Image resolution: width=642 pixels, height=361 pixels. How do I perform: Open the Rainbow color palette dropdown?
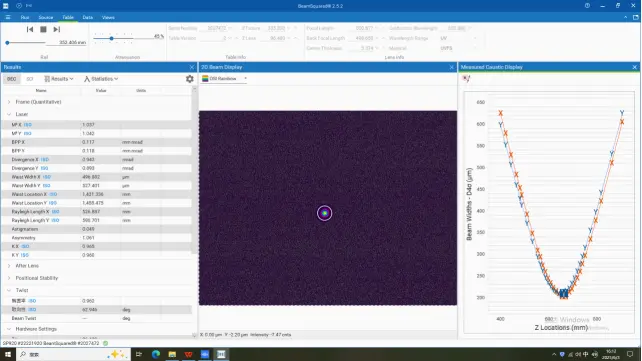224,79
